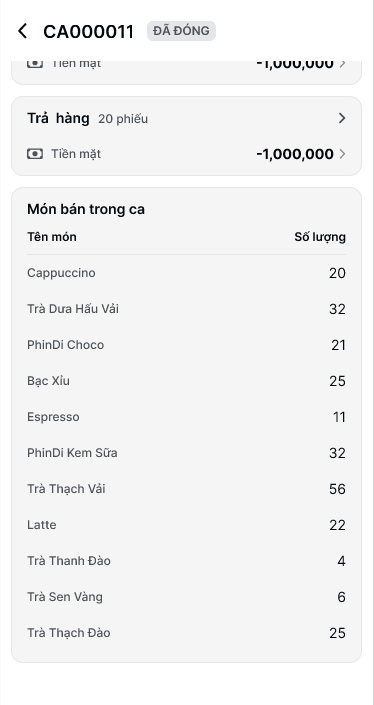Select the Trà Sen Vàng item
The width and height of the screenshot is (374, 705).
pos(187,597)
